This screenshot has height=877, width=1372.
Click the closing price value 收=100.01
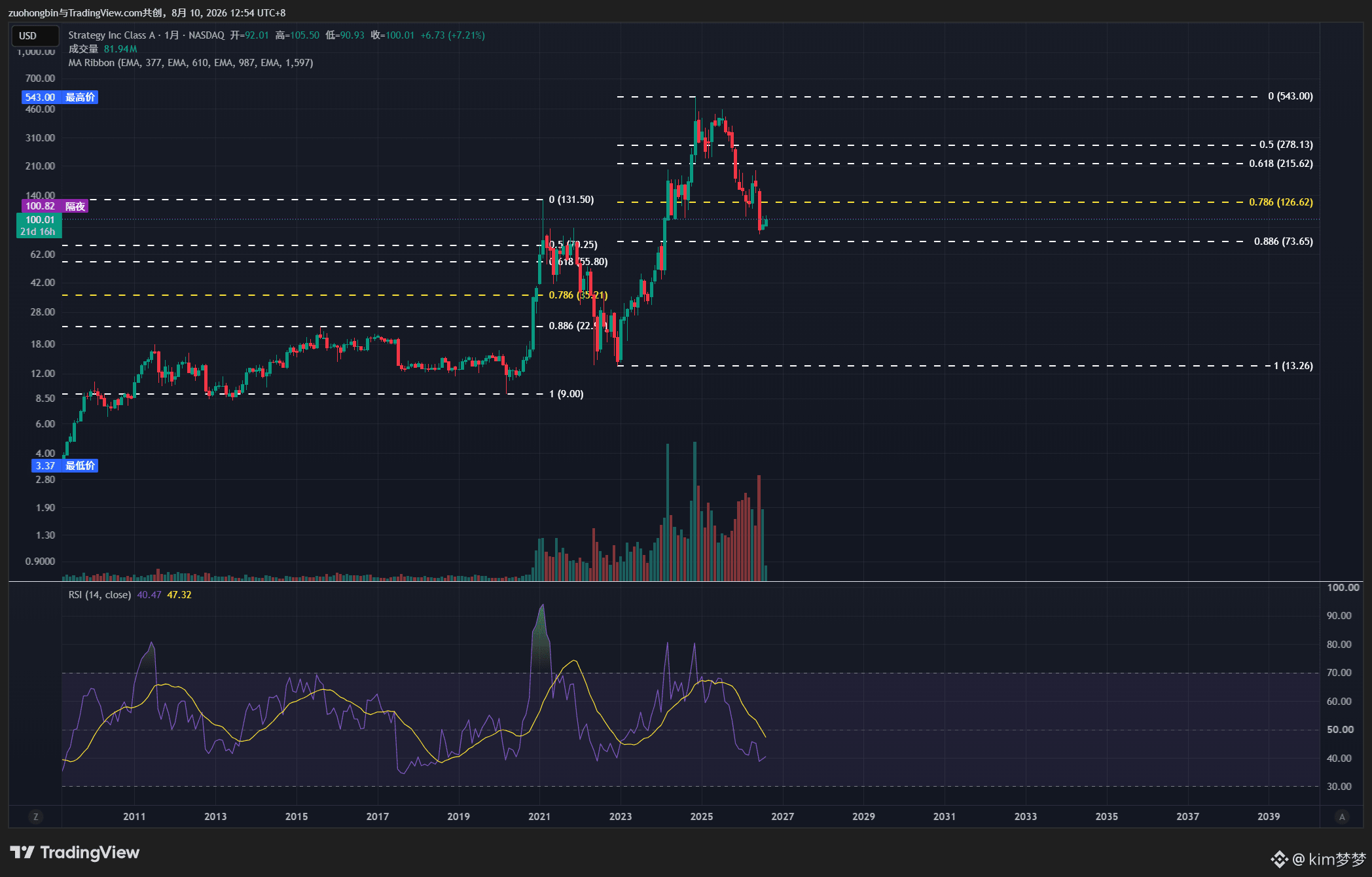click(x=393, y=35)
